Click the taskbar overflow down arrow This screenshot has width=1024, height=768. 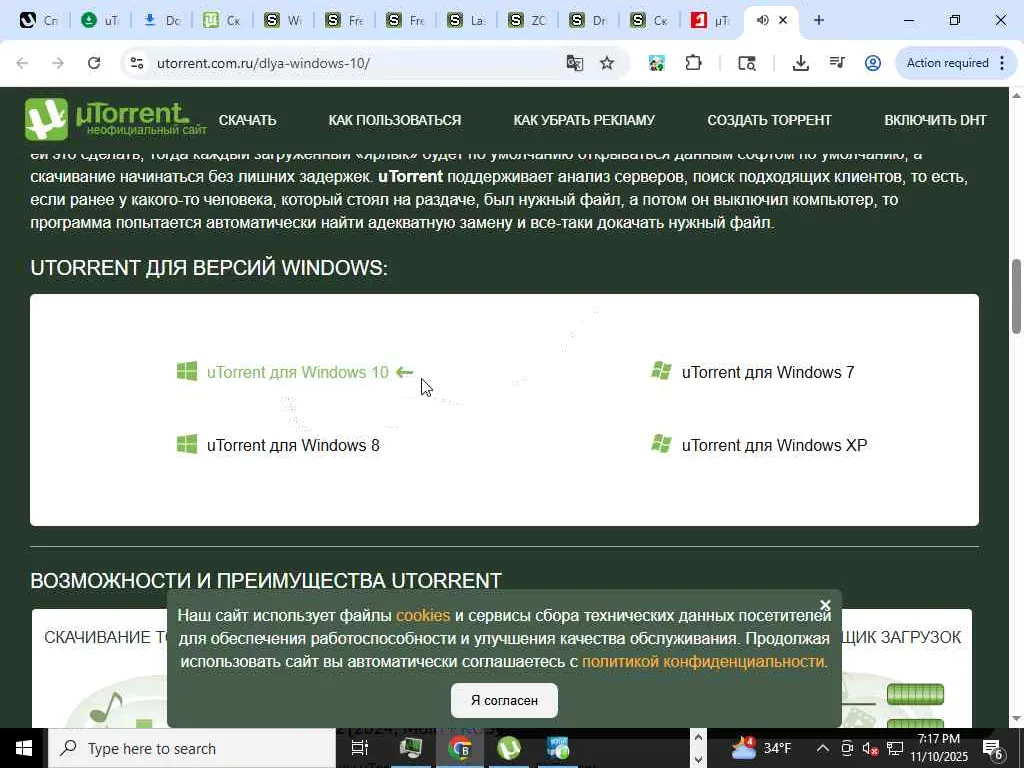(x=698, y=759)
